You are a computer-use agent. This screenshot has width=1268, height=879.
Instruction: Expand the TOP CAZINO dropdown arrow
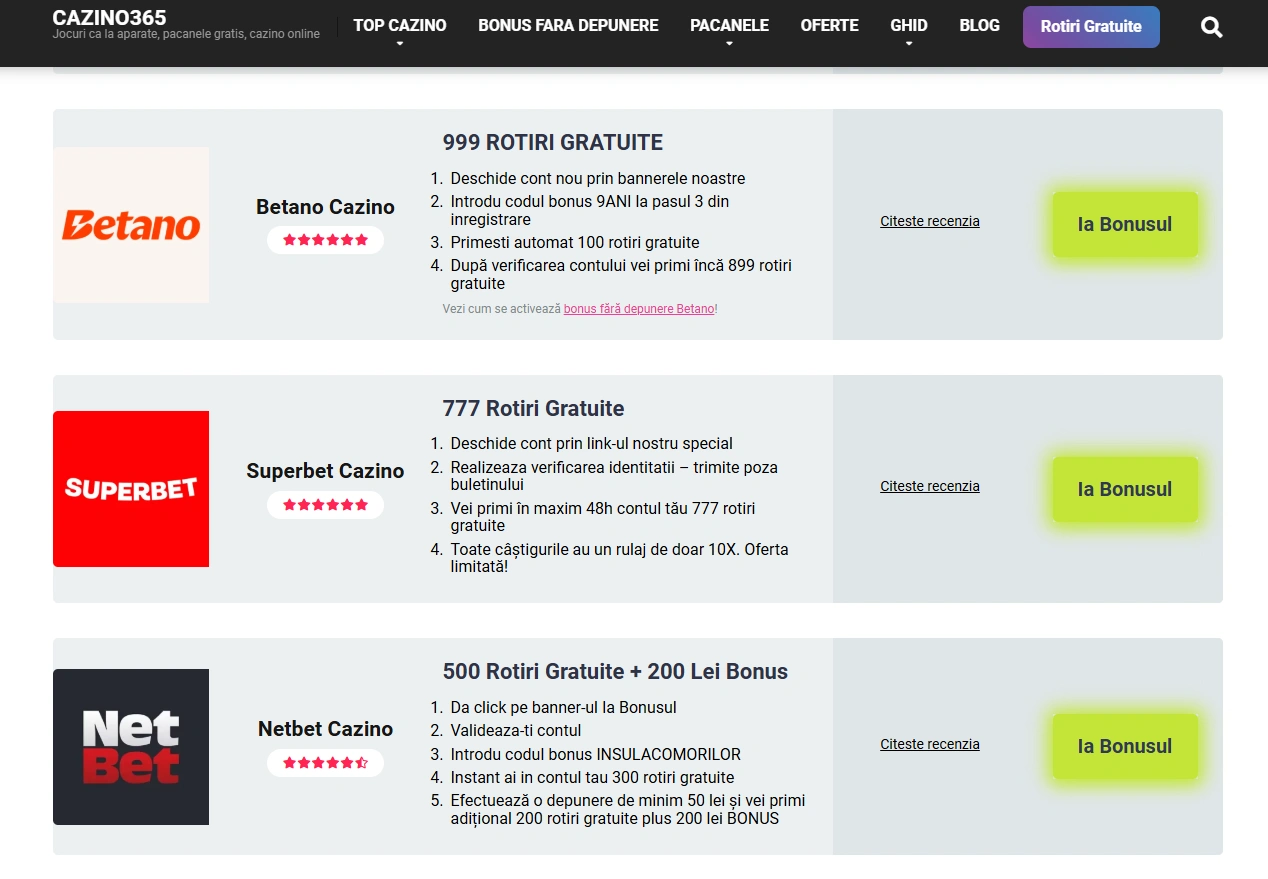pyautogui.click(x=400, y=44)
